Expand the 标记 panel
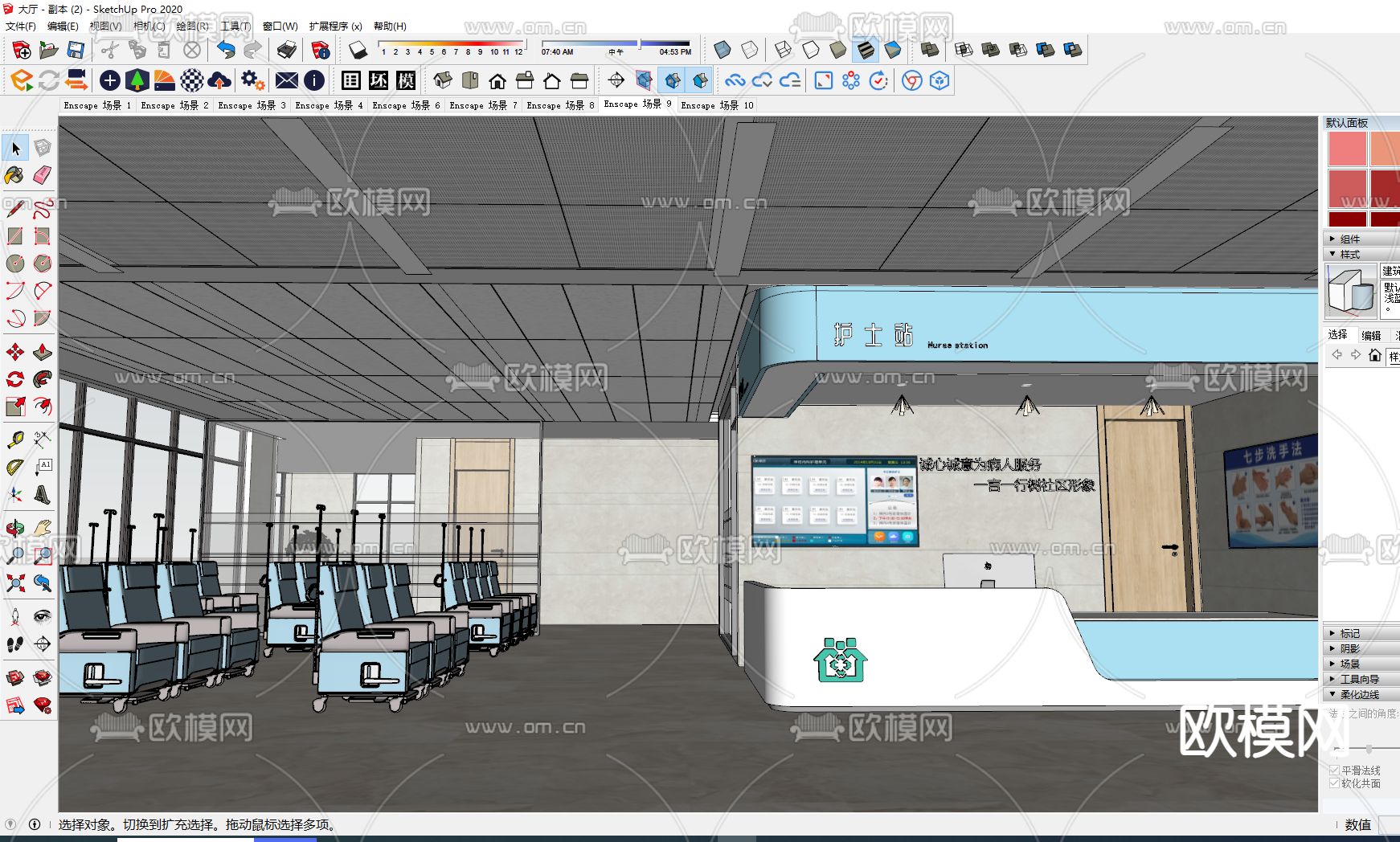This screenshot has width=1400, height=842. coord(1361,633)
